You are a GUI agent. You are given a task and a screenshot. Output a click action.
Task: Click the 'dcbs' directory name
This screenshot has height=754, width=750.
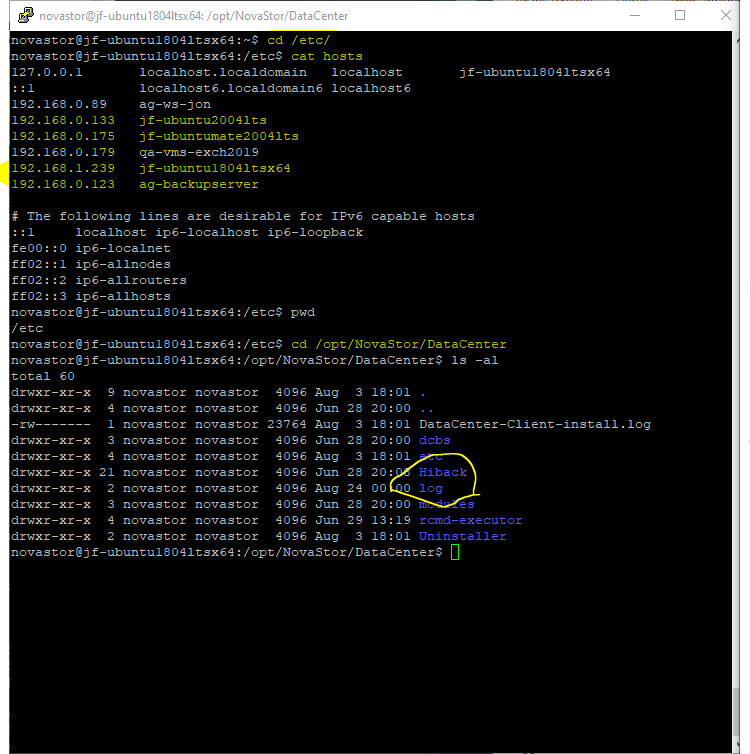click(x=435, y=440)
